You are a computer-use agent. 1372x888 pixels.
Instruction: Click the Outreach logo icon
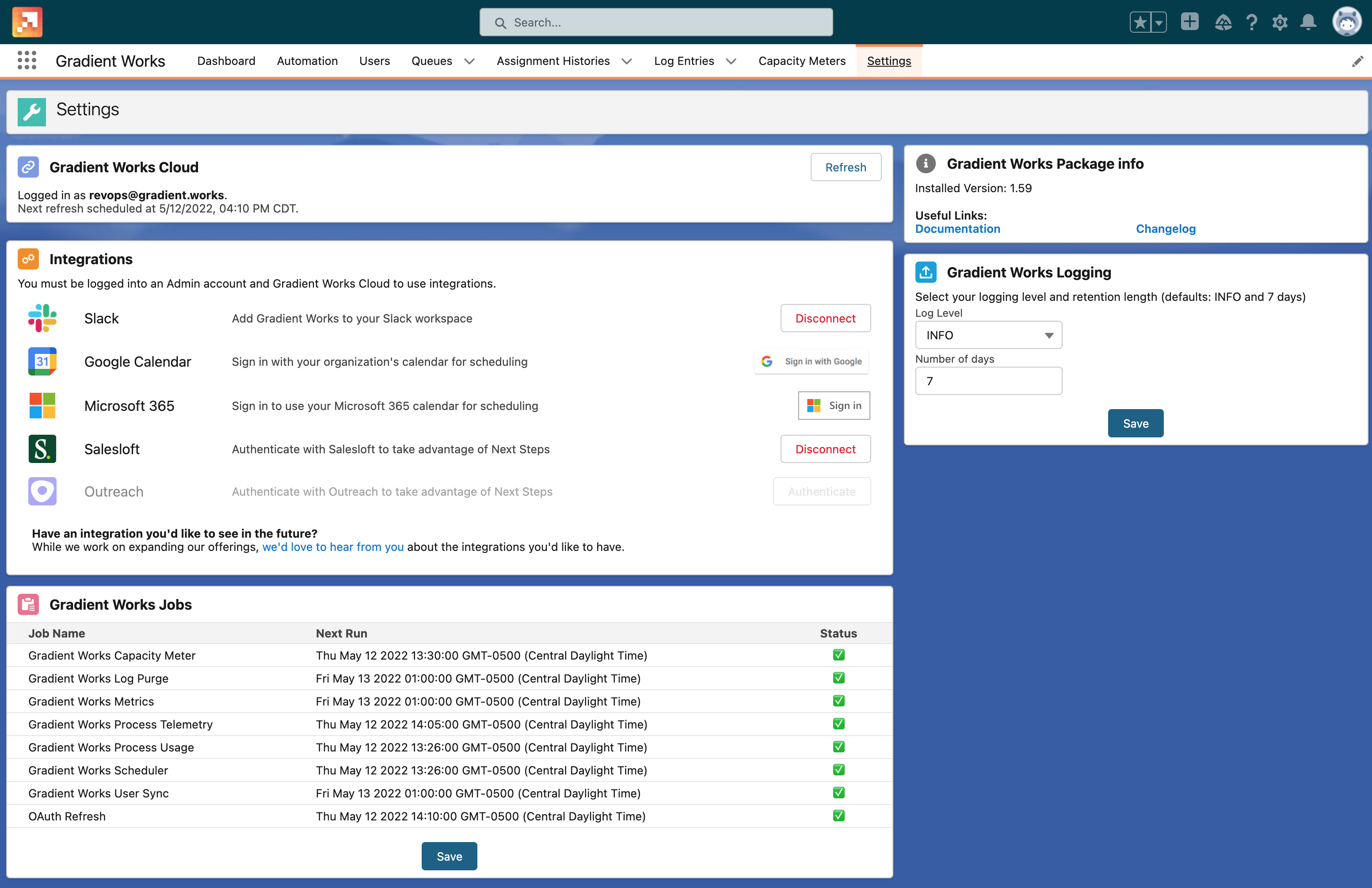pos(42,492)
